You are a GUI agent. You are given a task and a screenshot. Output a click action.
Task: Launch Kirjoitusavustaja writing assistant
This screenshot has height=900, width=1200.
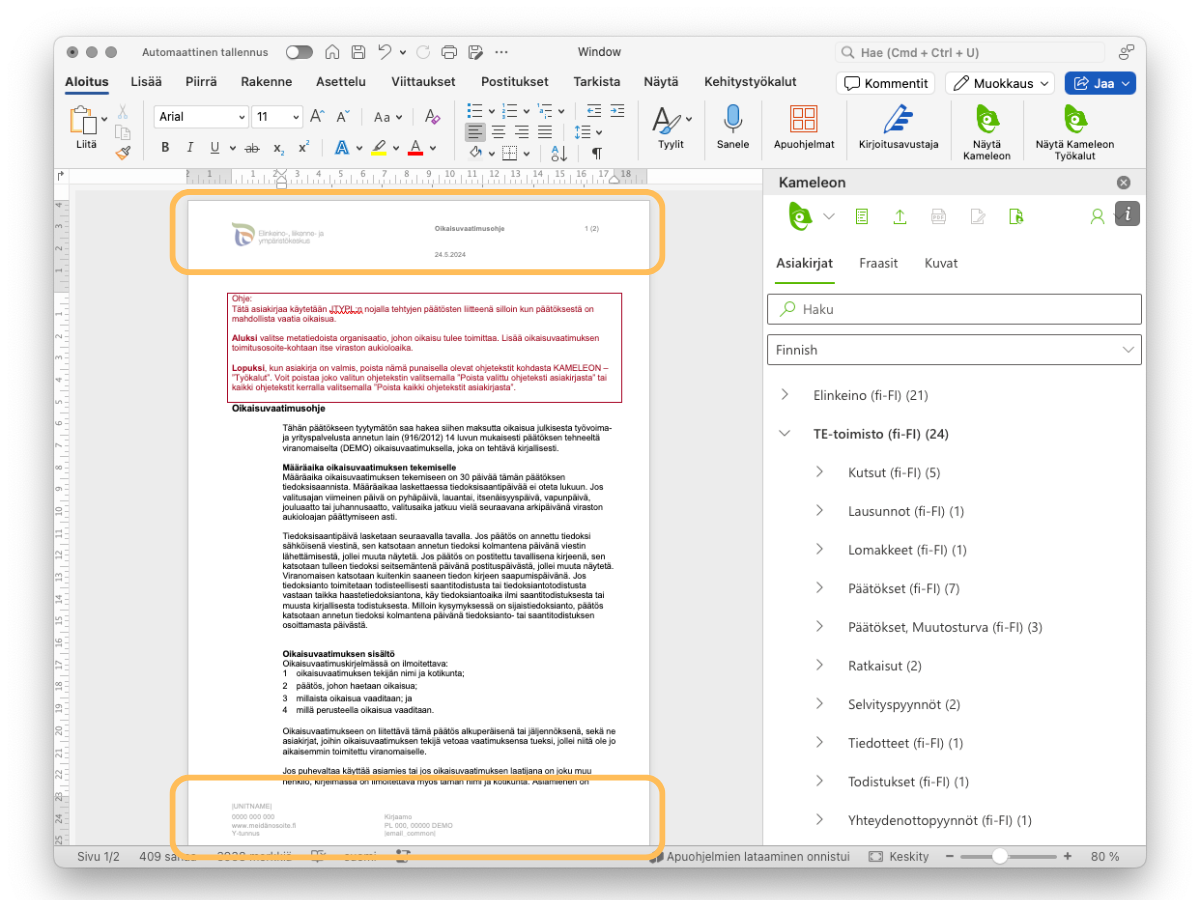coord(898,128)
